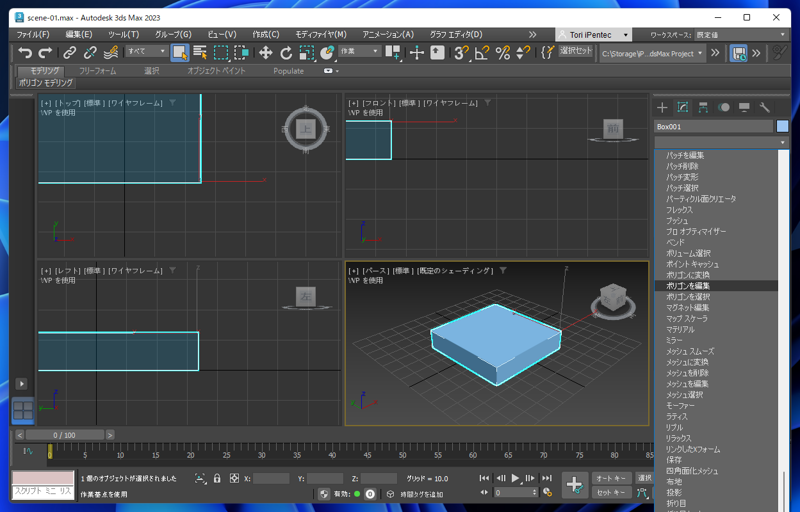Choose the Rectangular Selection Region icon

[x=221, y=52]
